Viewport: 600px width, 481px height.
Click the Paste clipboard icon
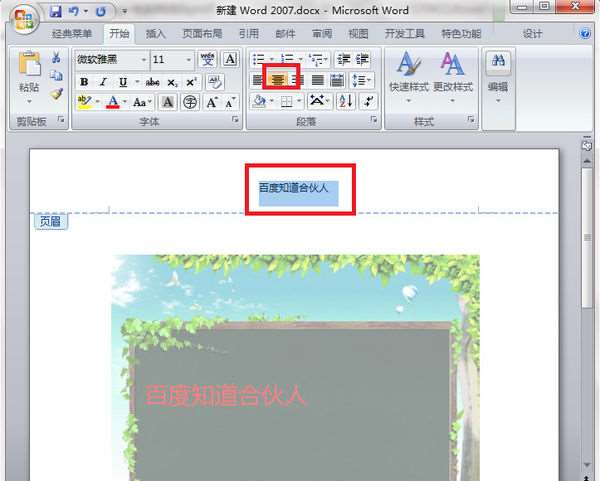tap(29, 64)
